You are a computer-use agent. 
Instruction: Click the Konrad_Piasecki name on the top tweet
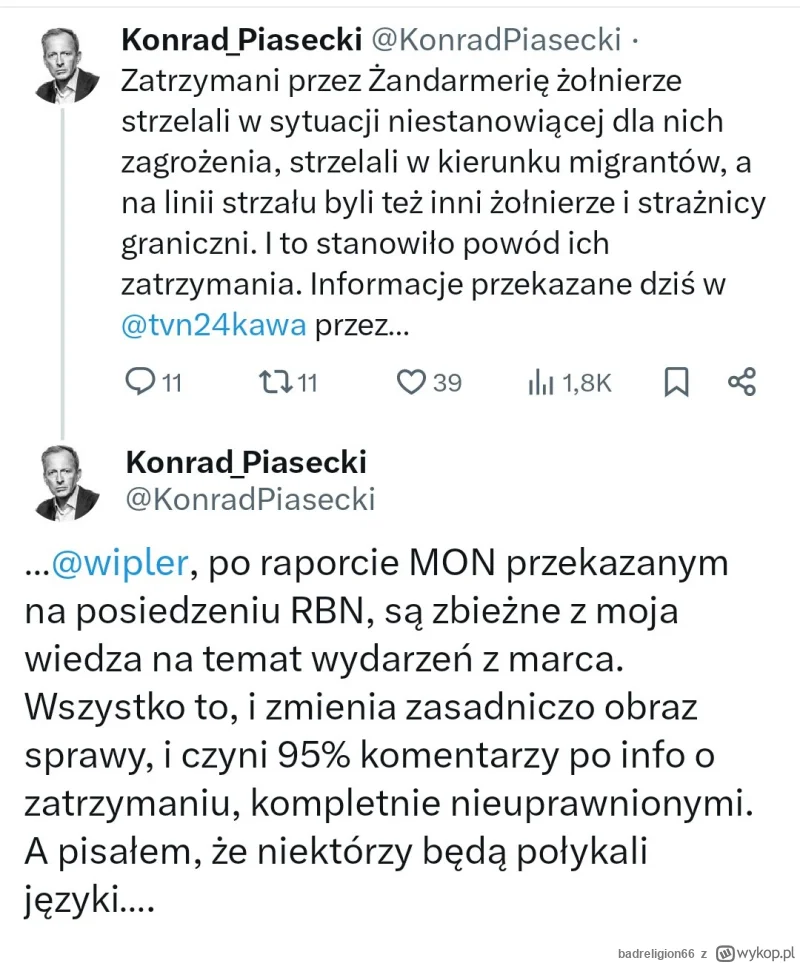point(240,39)
